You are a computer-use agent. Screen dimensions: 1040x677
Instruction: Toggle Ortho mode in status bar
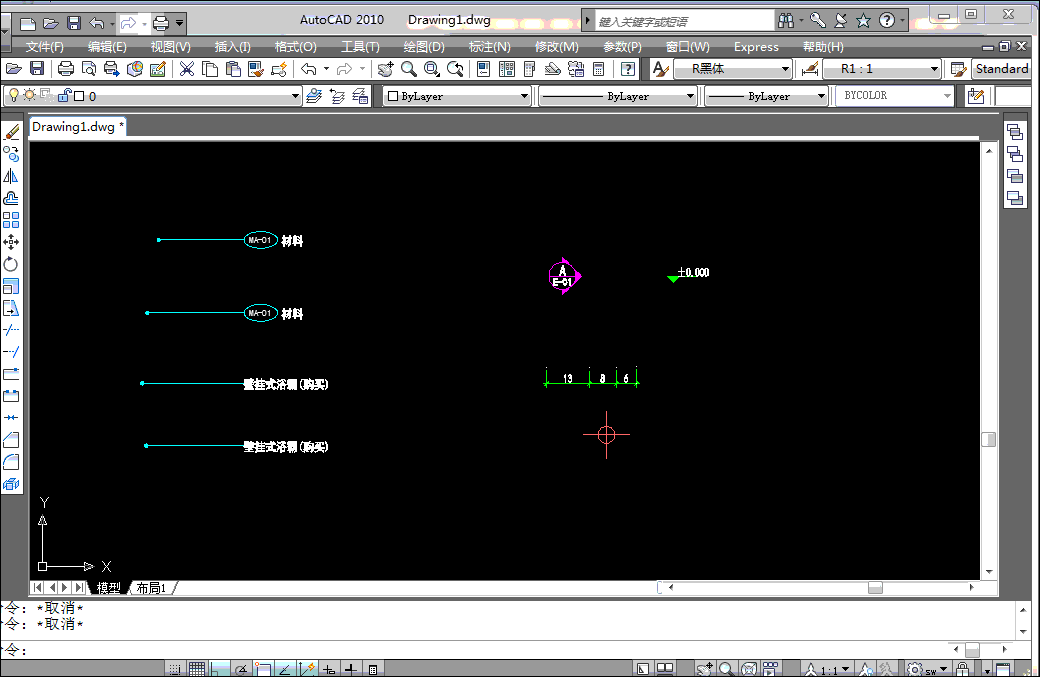click(218, 669)
